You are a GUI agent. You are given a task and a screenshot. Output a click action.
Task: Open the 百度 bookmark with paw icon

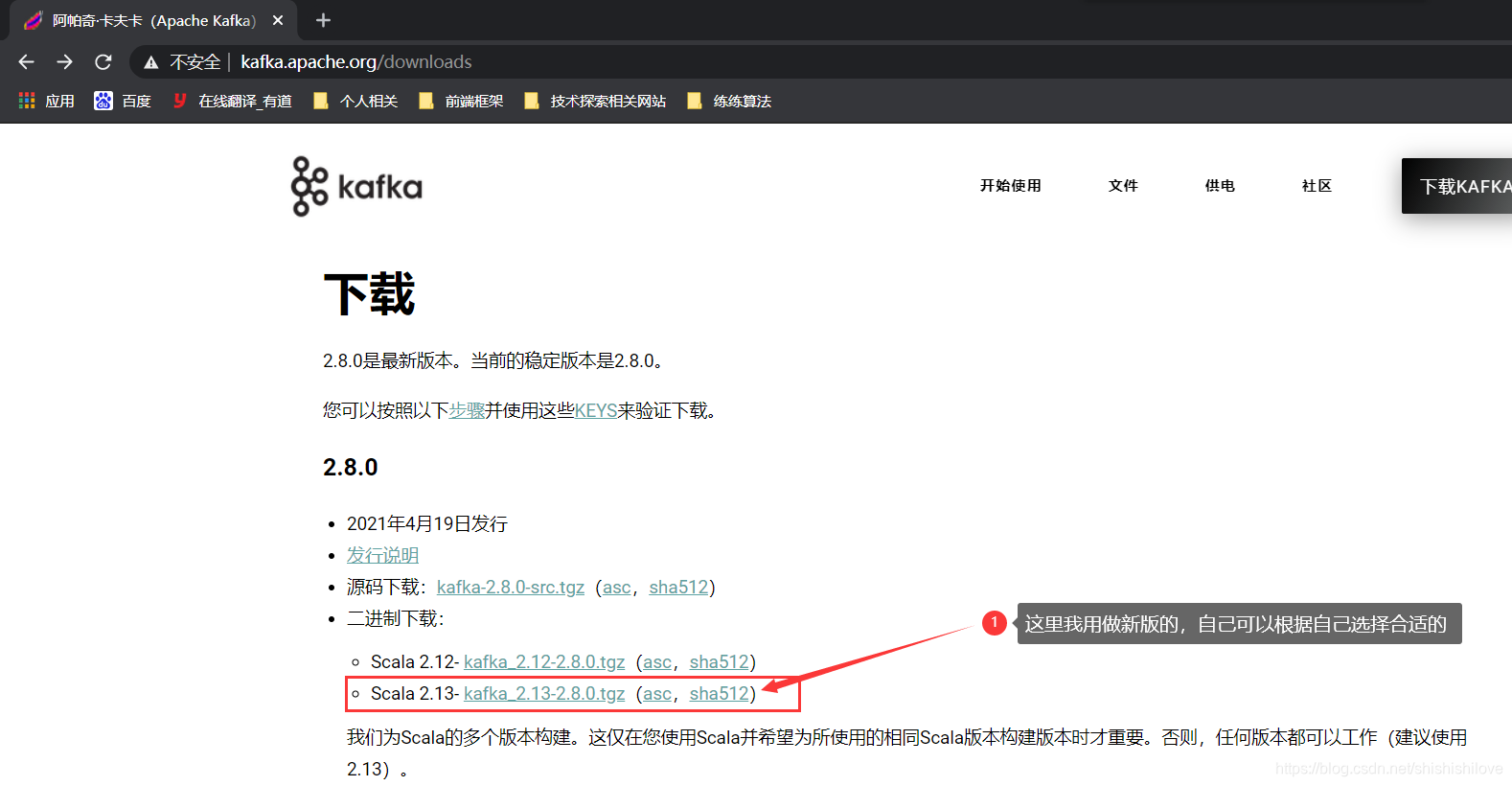pyautogui.click(x=123, y=101)
